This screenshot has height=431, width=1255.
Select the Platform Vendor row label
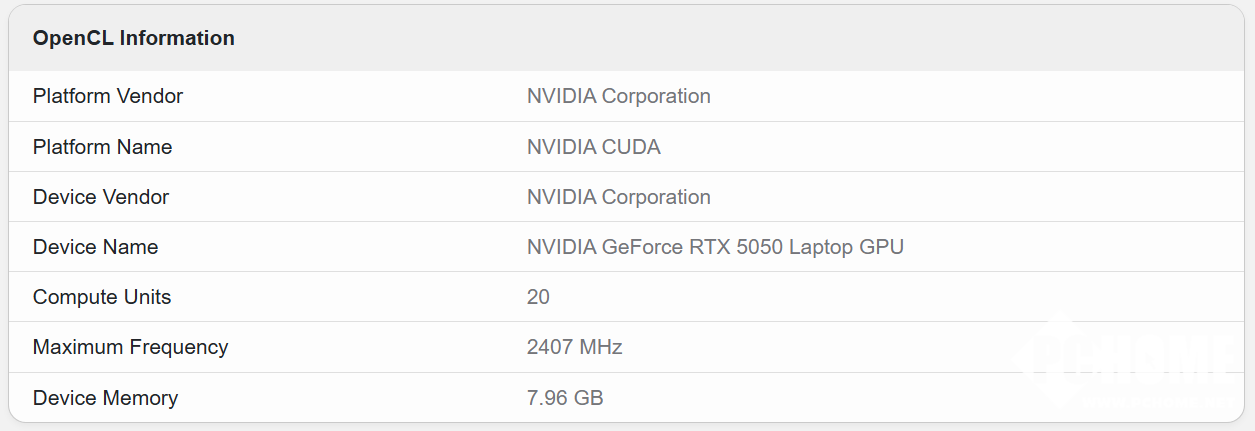click(108, 96)
